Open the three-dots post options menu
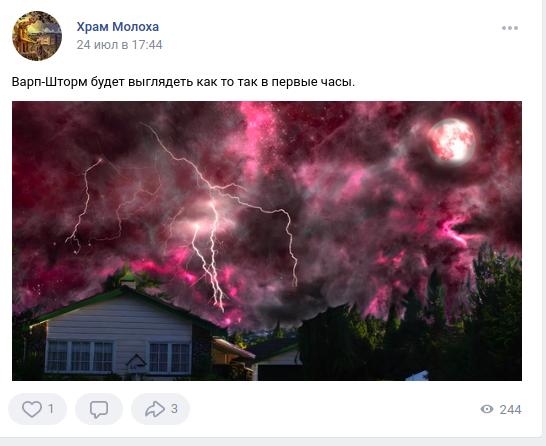Image resolution: width=546 pixels, height=446 pixels. coord(510,28)
